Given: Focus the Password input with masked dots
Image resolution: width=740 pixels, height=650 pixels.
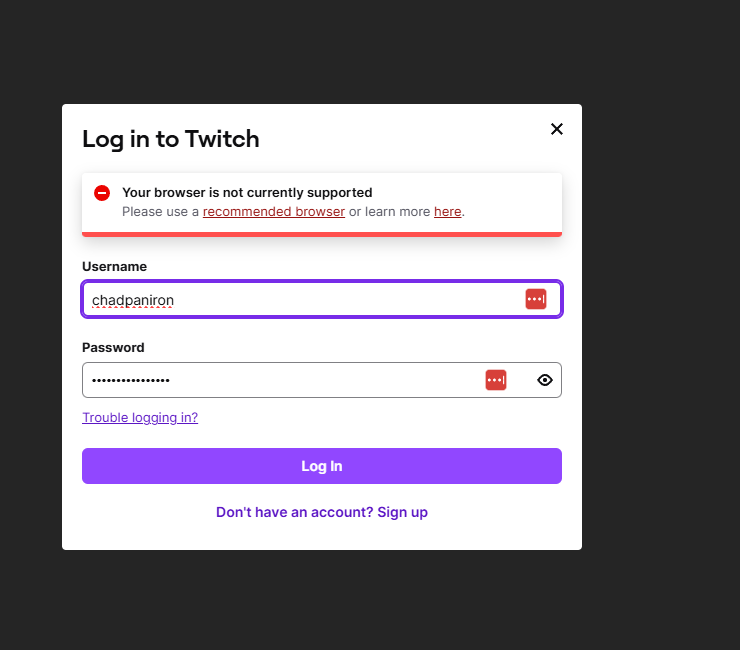Looking at the screenshot, I should 280,380.
